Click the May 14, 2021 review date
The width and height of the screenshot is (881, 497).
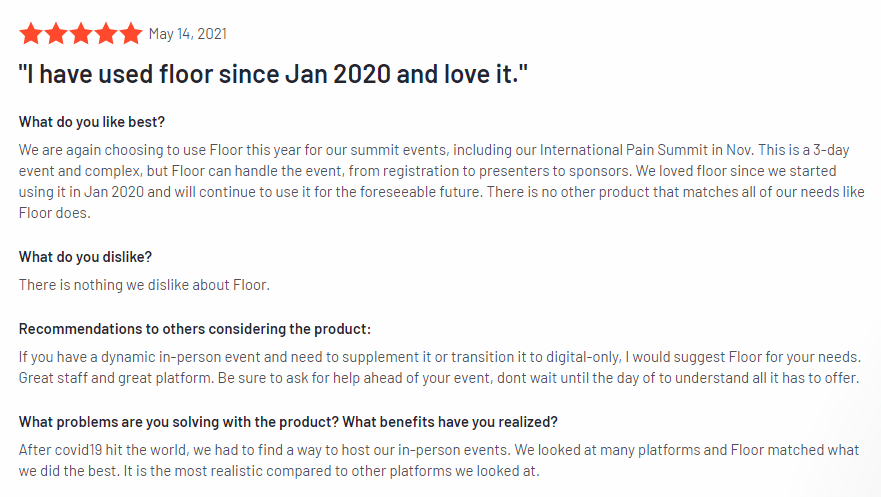(x=188, y=34)
